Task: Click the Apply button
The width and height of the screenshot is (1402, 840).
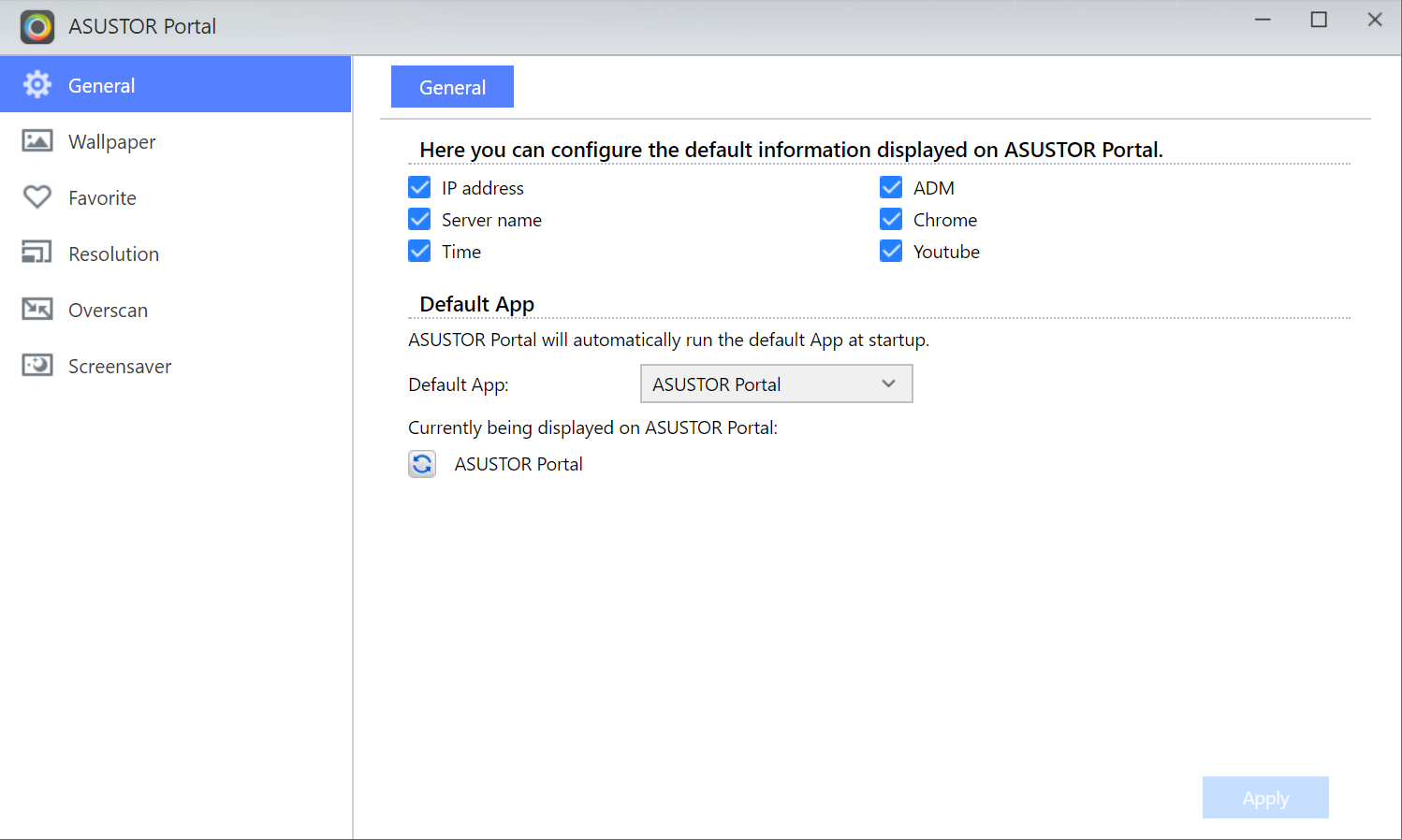Action: [x=1265, y=798]
